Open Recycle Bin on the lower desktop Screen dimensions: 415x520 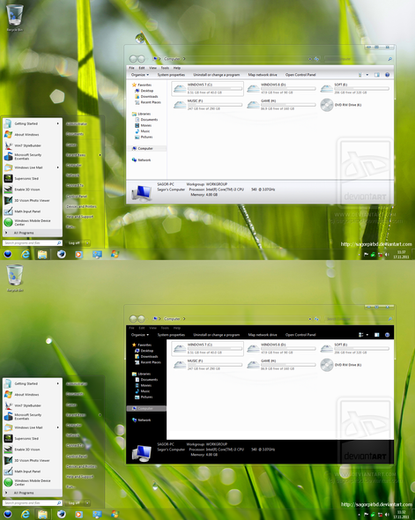[x=15, y=277]
